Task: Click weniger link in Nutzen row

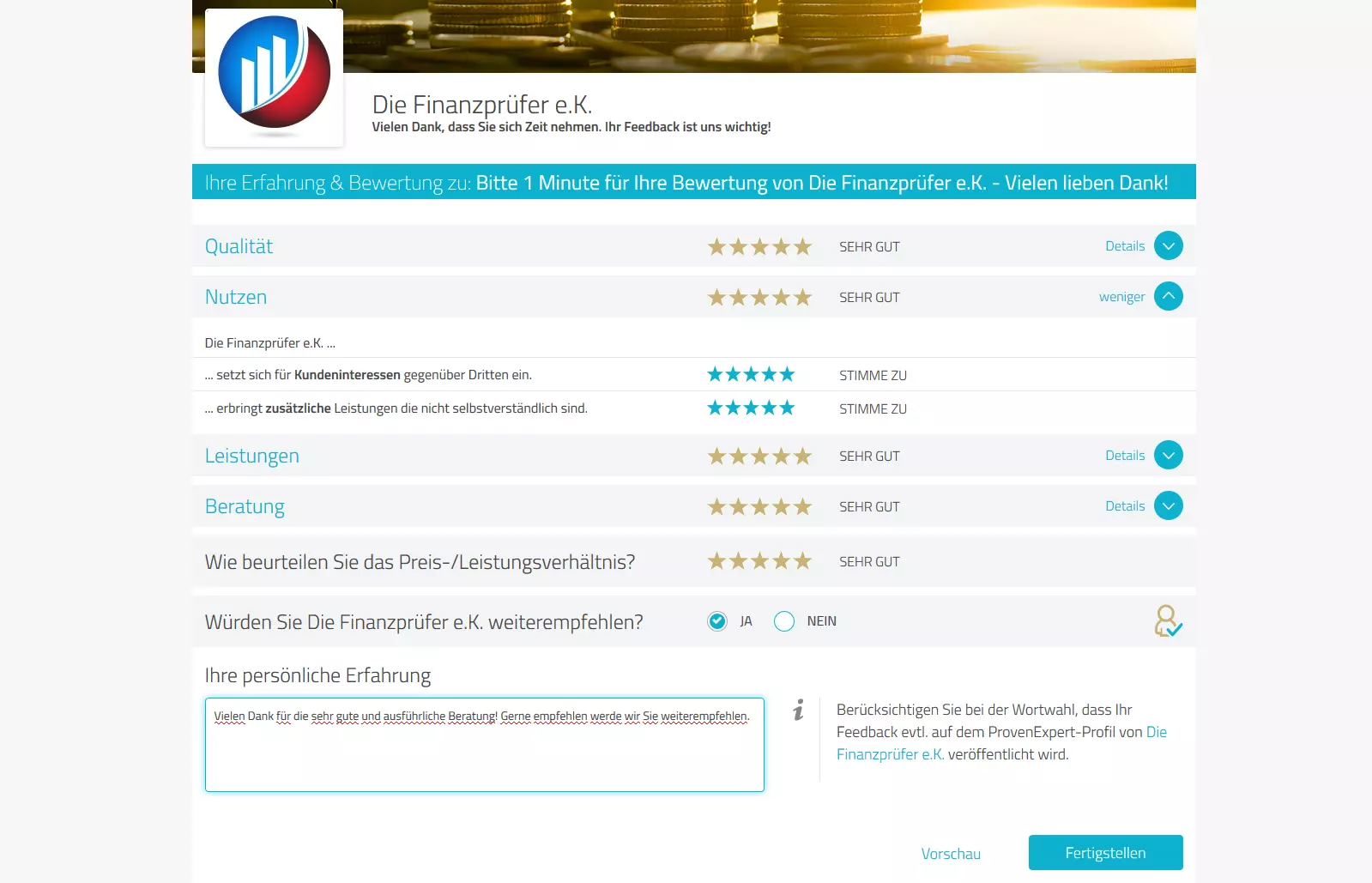Action: click(x=1121, y=297)
